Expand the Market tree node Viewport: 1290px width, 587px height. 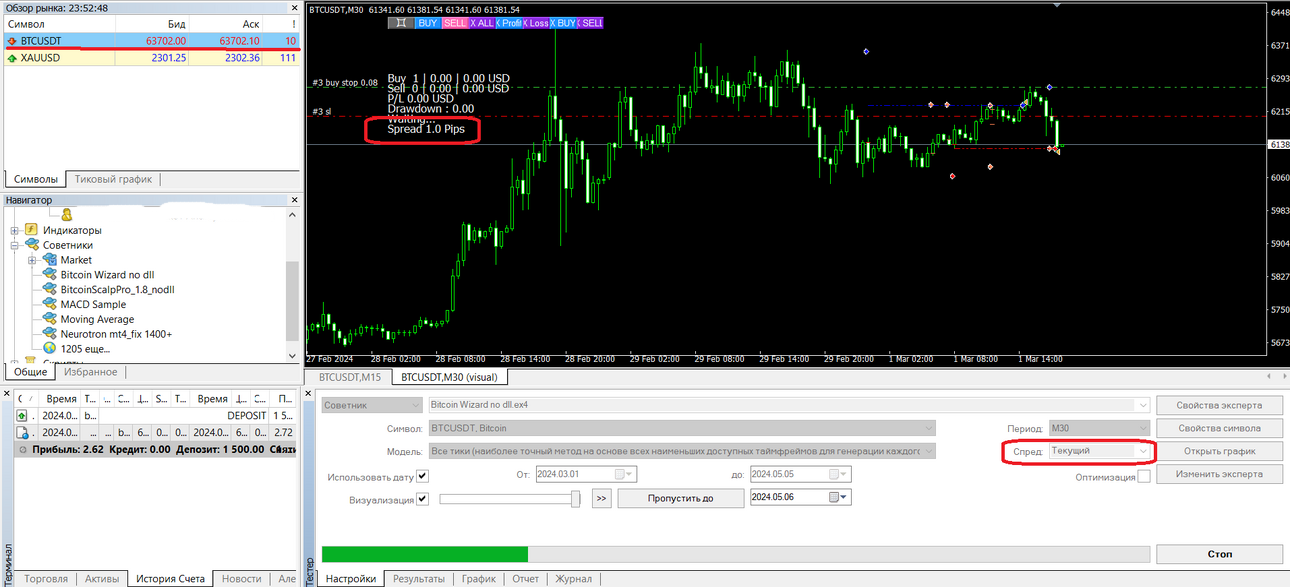(33, 260)
